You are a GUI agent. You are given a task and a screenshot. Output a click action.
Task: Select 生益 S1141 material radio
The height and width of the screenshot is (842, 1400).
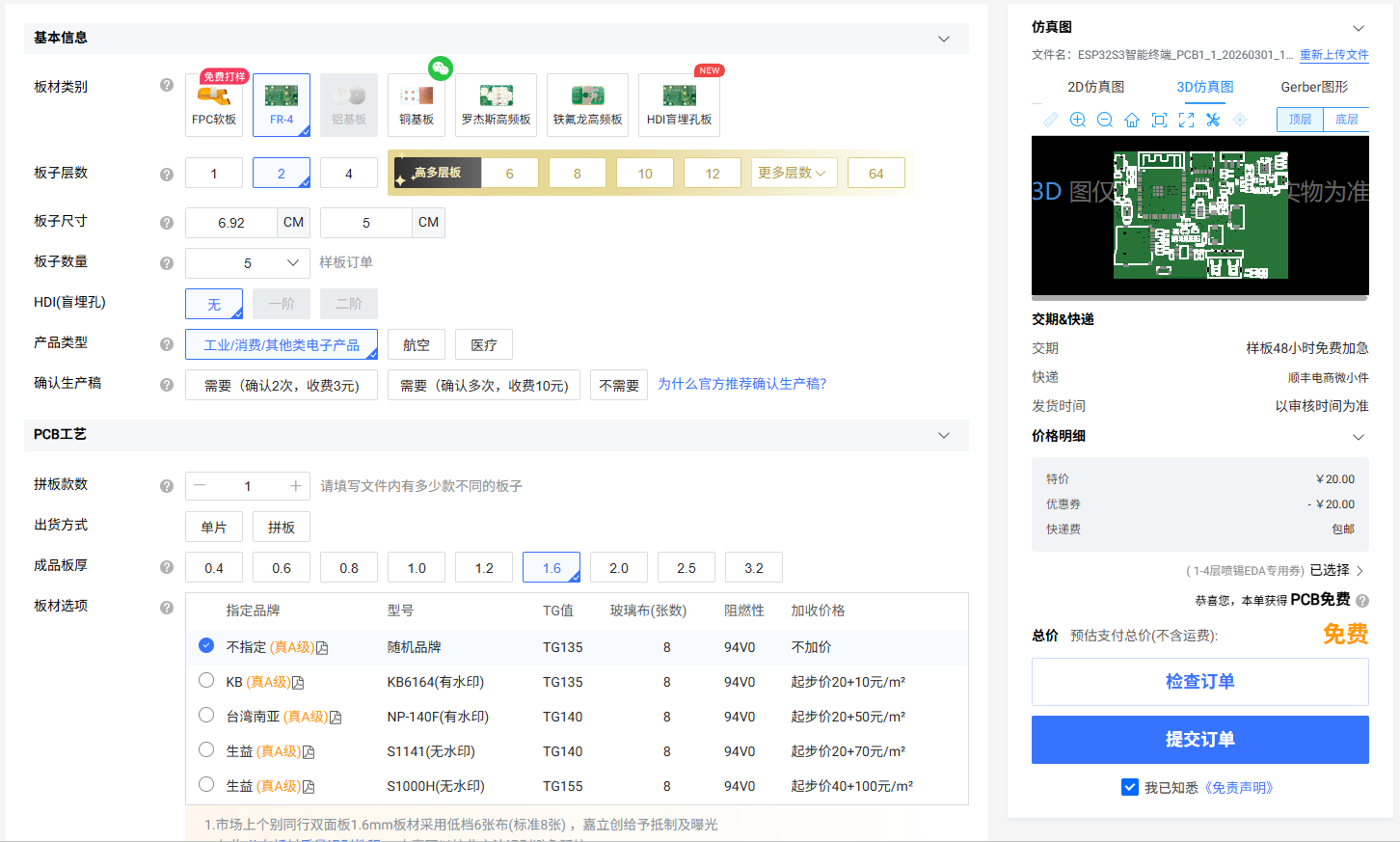[x=206, y=749]
